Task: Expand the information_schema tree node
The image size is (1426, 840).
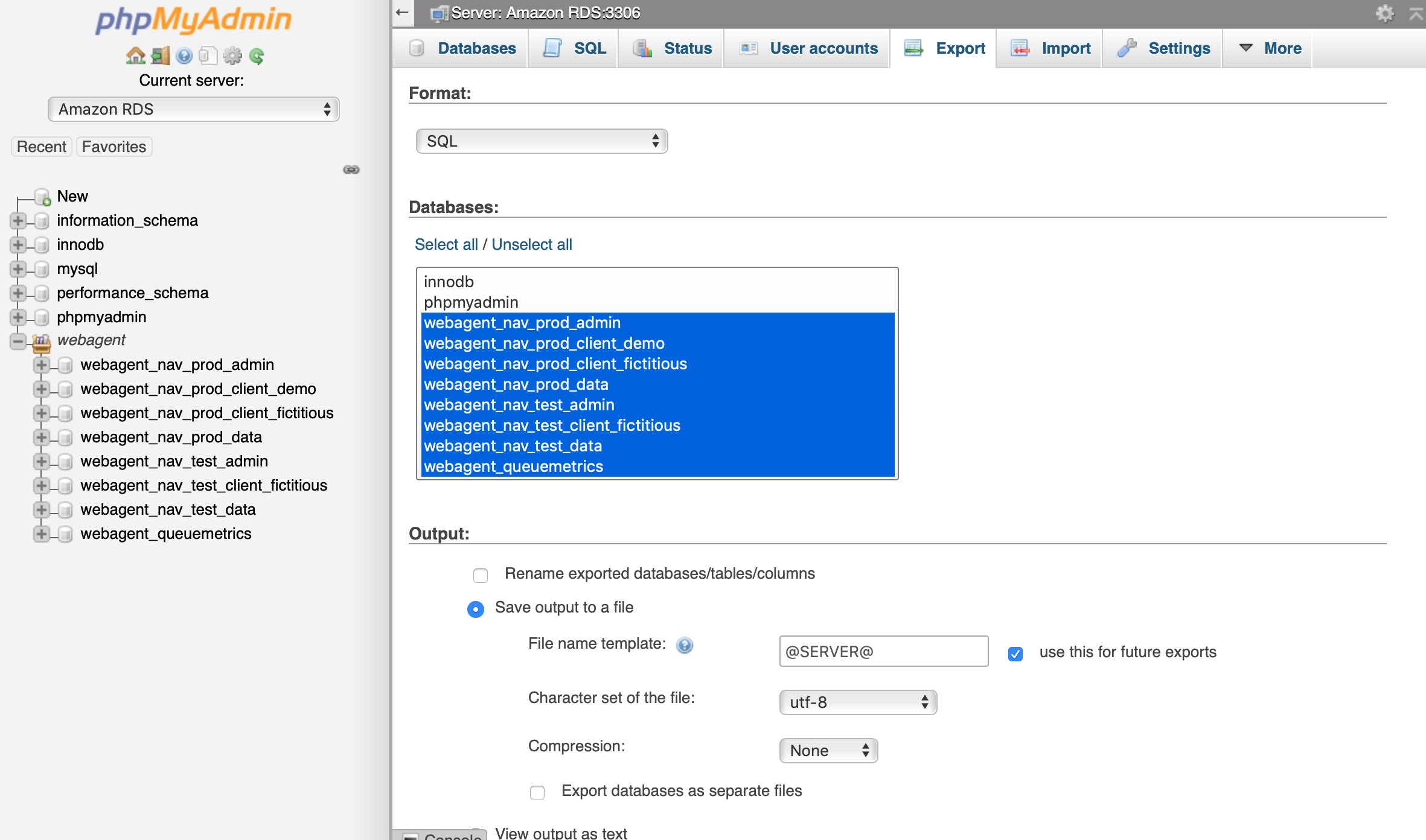Action: pos(18,221)
